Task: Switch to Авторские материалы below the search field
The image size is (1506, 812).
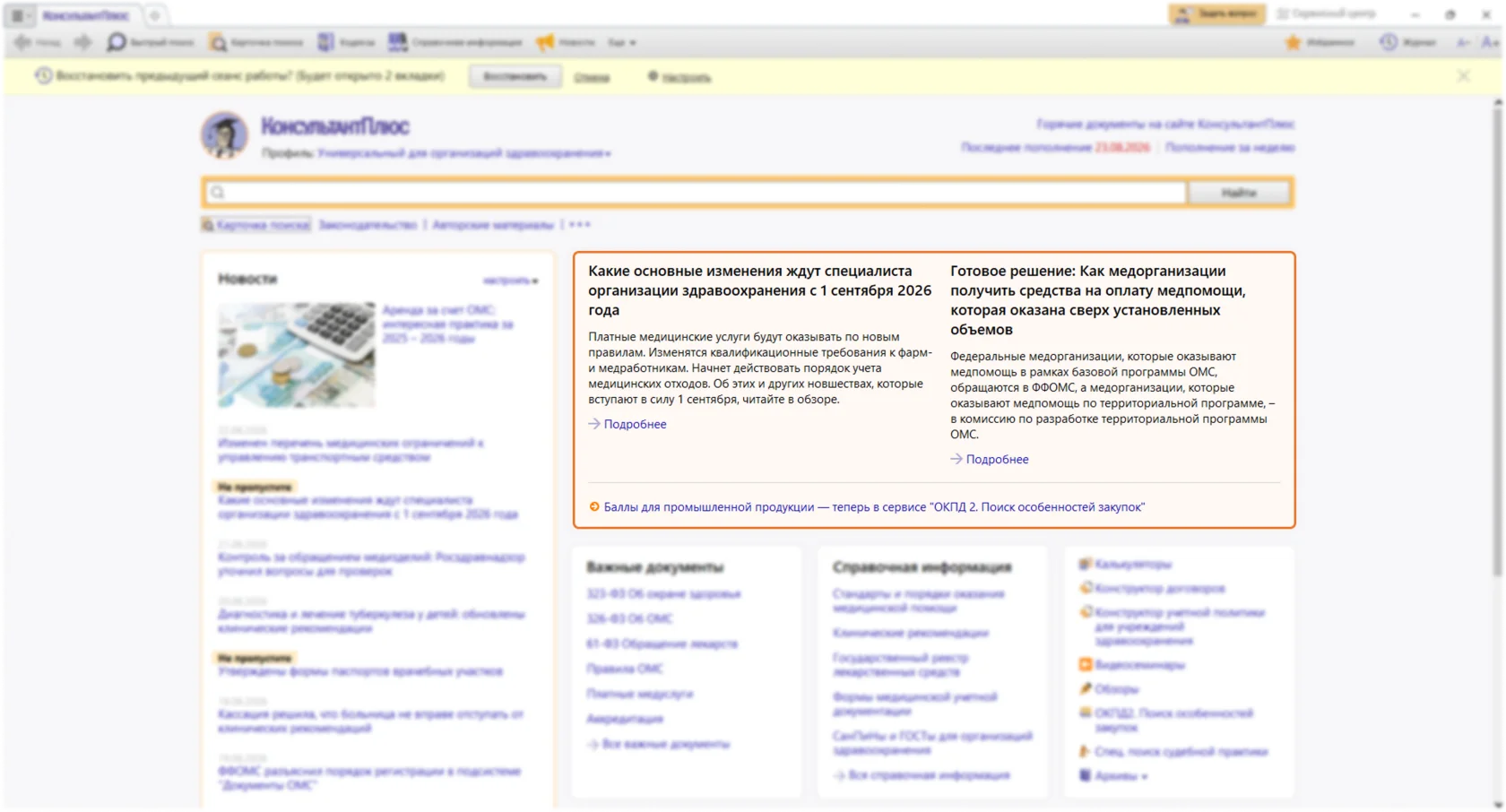Action: 493,225
